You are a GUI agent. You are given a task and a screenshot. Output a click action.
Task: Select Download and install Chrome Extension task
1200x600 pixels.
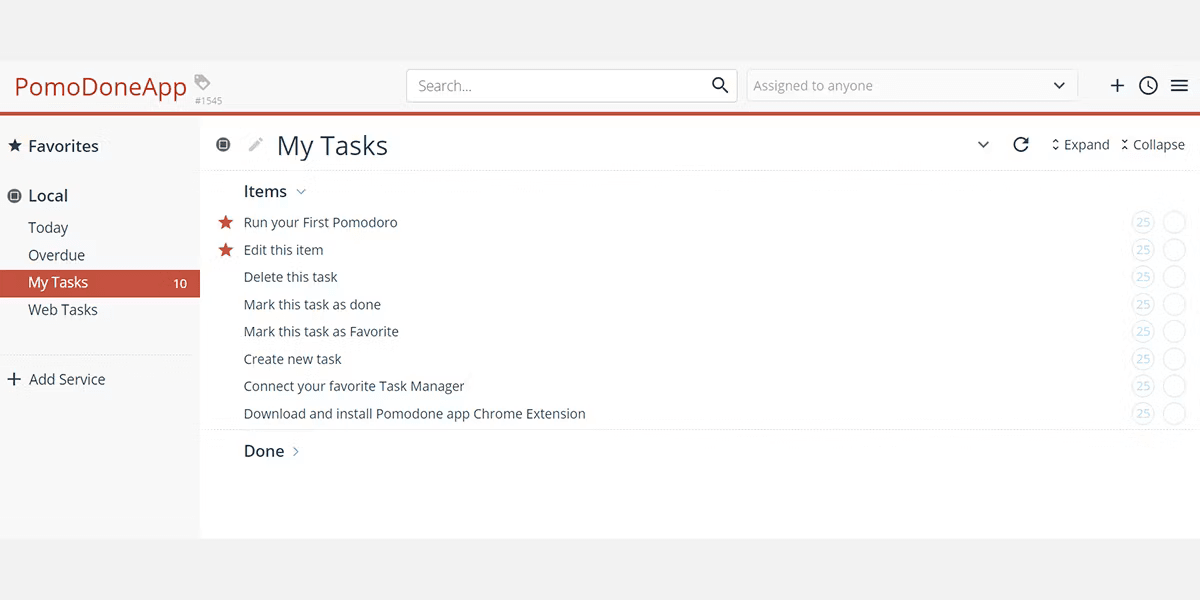414,414
